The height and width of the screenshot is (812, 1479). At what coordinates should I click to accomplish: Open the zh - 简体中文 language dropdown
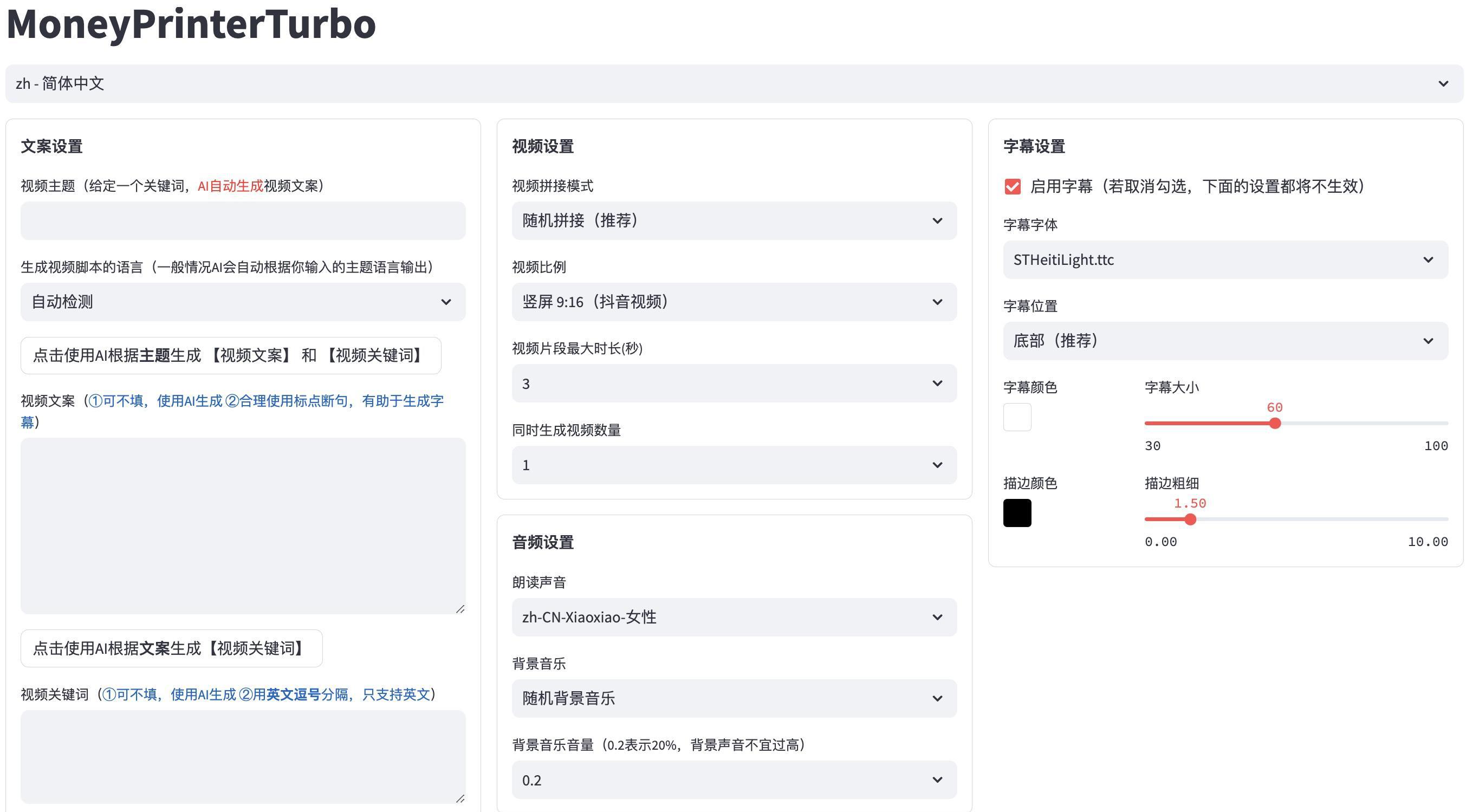coord(734,84)
